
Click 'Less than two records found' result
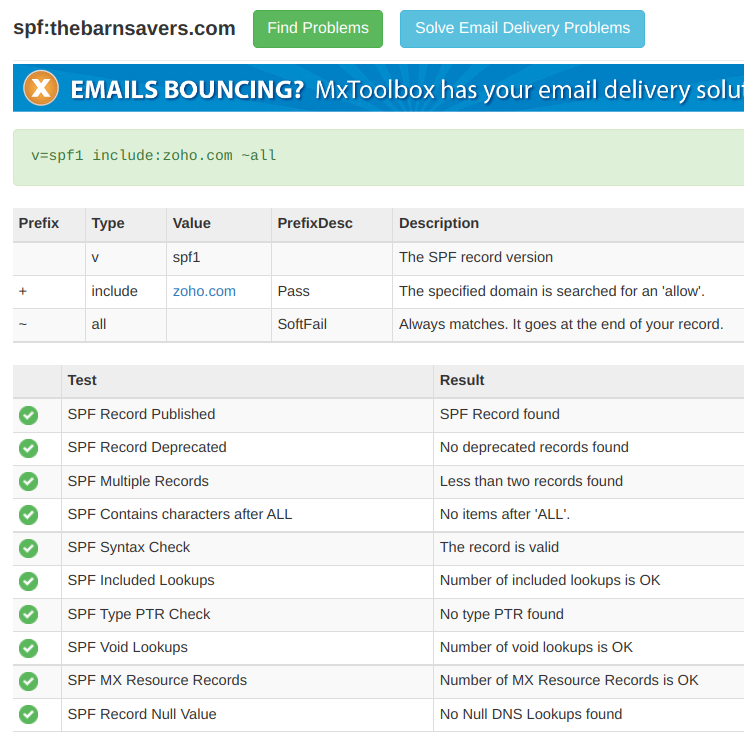pos(531,481)
